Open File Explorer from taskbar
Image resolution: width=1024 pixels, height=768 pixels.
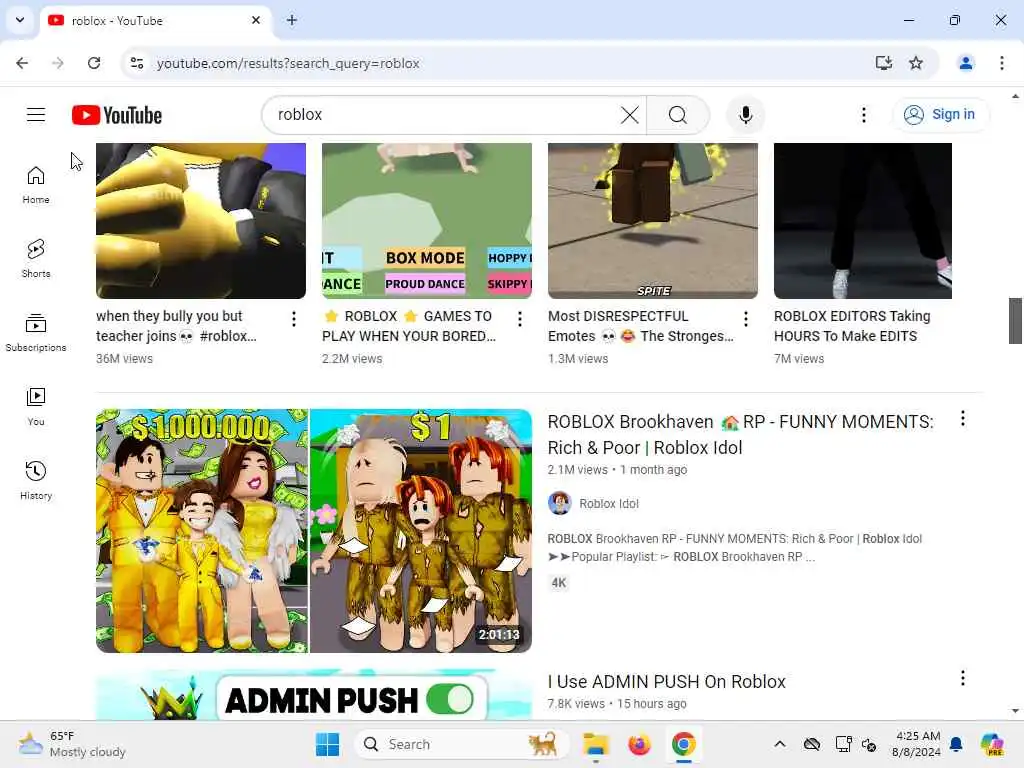pos(596,744)
